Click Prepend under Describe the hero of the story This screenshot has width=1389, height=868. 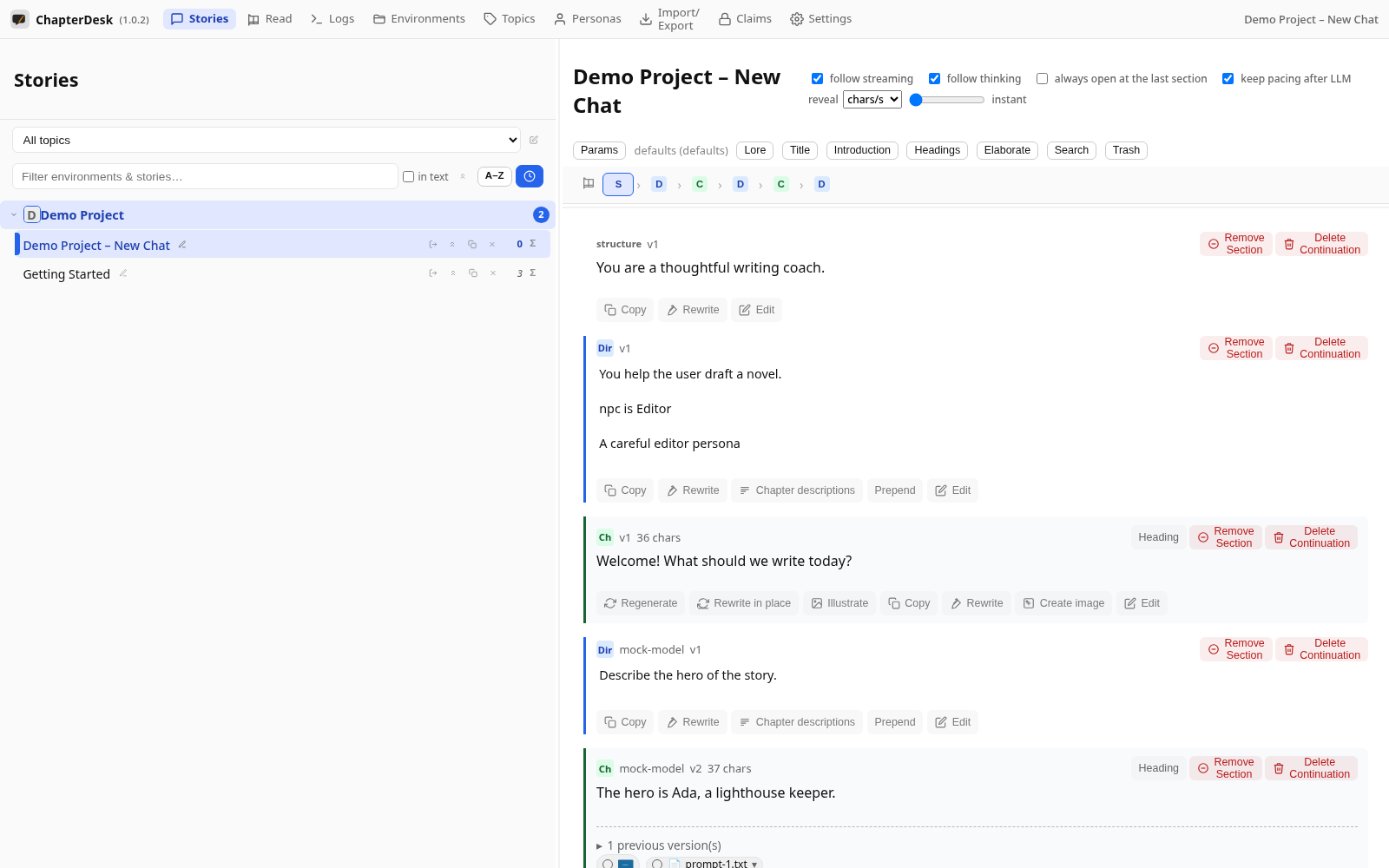pos(895,722)
